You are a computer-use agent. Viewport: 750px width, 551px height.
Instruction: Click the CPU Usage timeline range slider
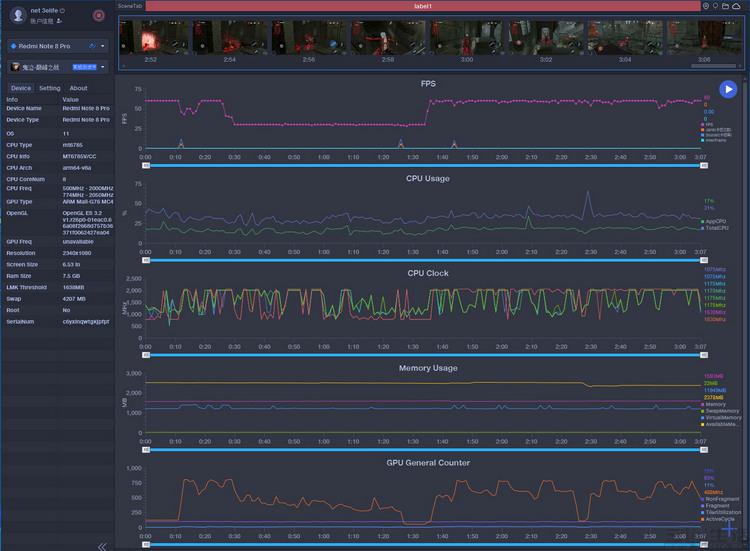422,260
